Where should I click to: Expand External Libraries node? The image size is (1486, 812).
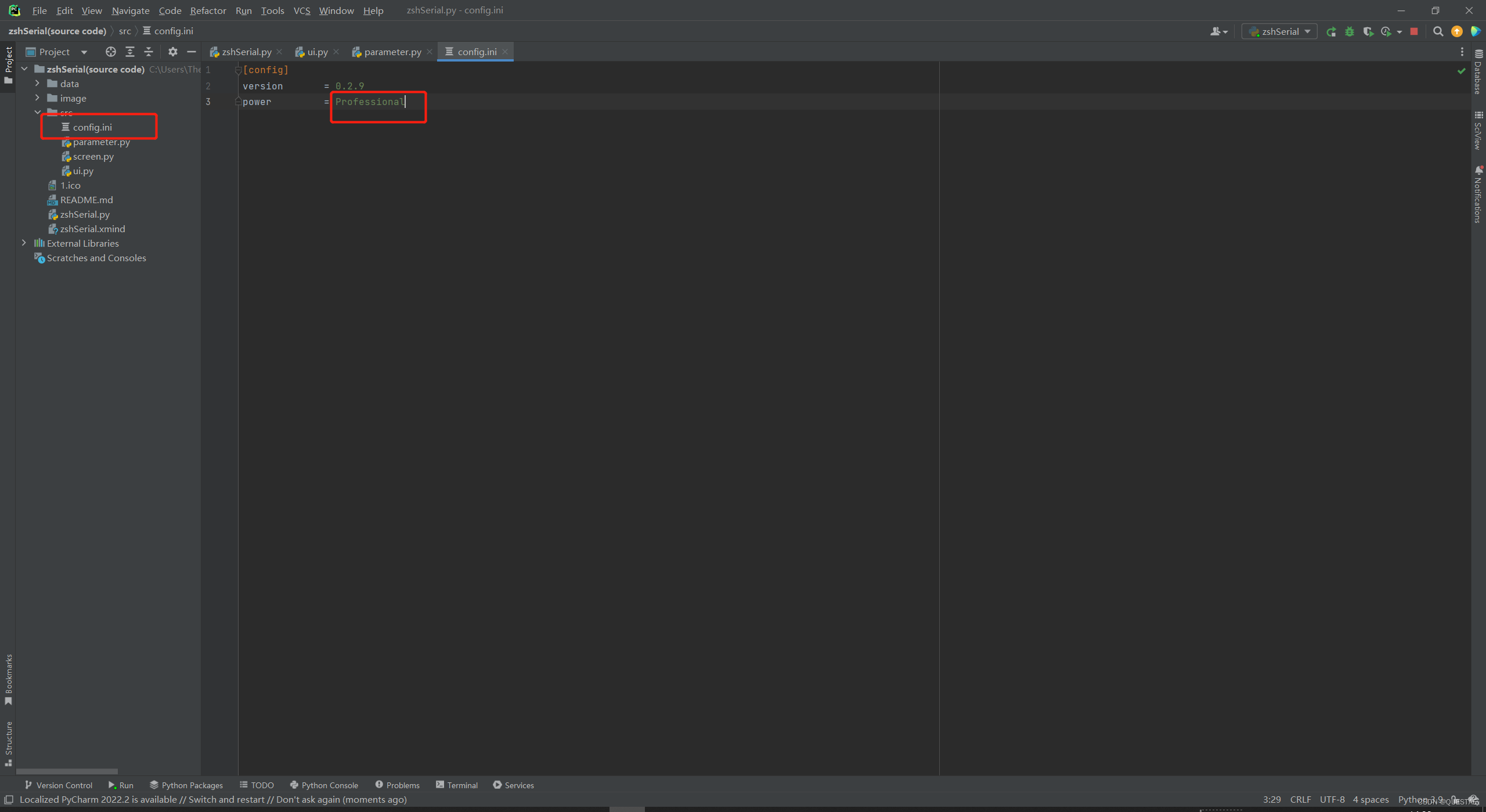click(x=24, y=243)
